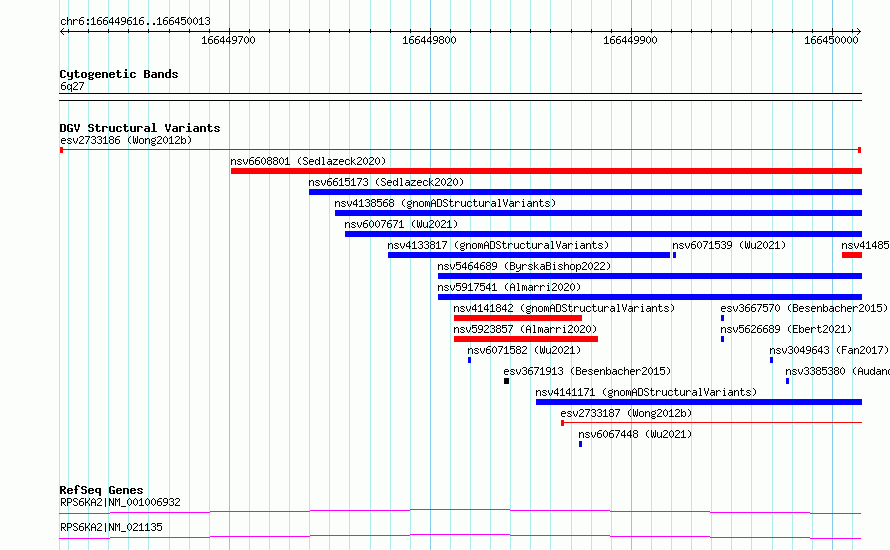Select the 6q27 band label
Screen dimensions: 890x550
pyautogui.click(x=72, y=86)
